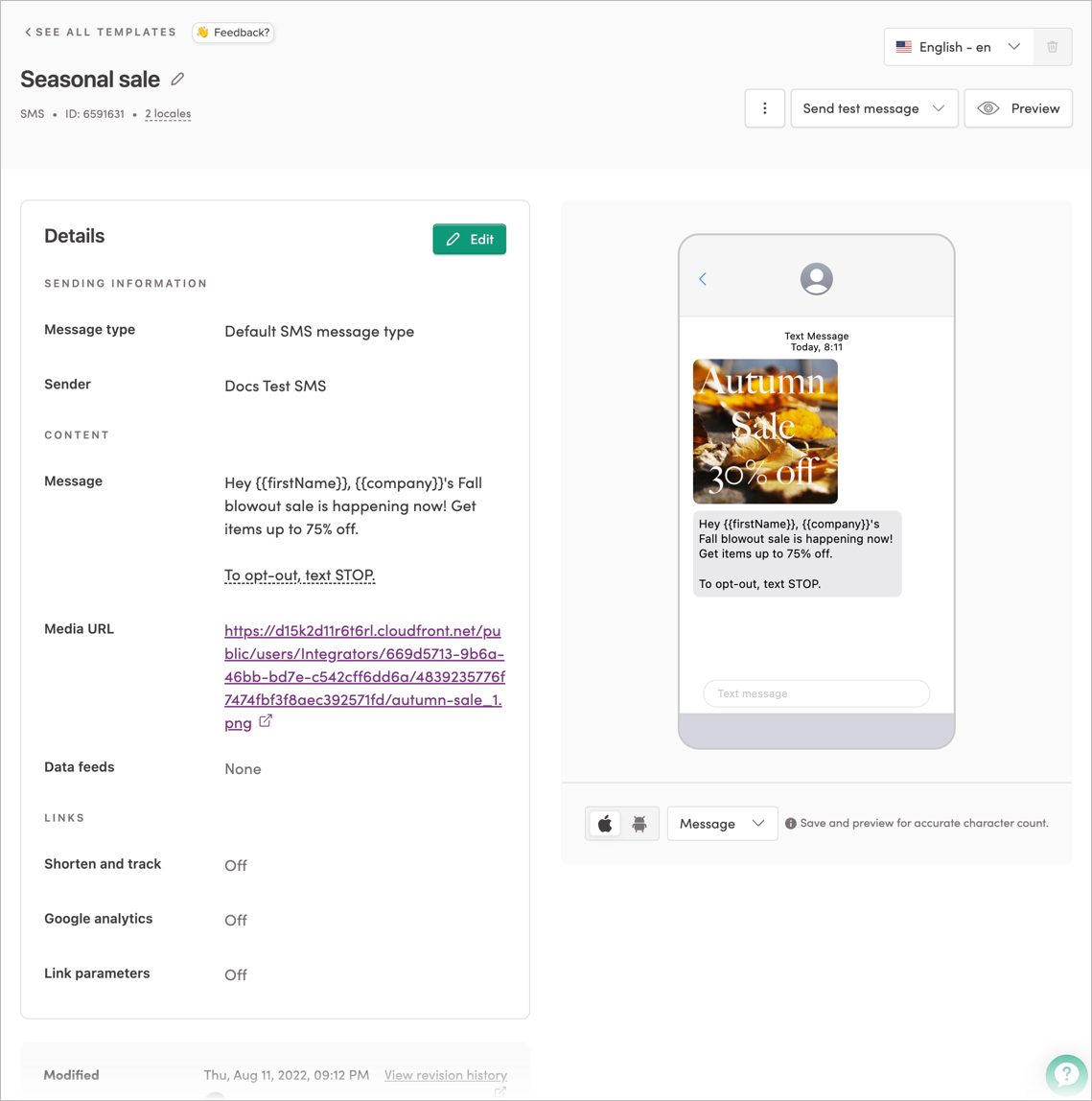Click the Data feeds None value

coord(243,769)
